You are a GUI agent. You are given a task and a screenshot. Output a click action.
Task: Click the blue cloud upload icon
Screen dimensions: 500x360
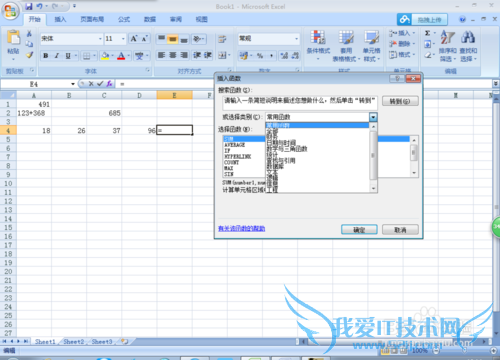[x=404, y=19]
